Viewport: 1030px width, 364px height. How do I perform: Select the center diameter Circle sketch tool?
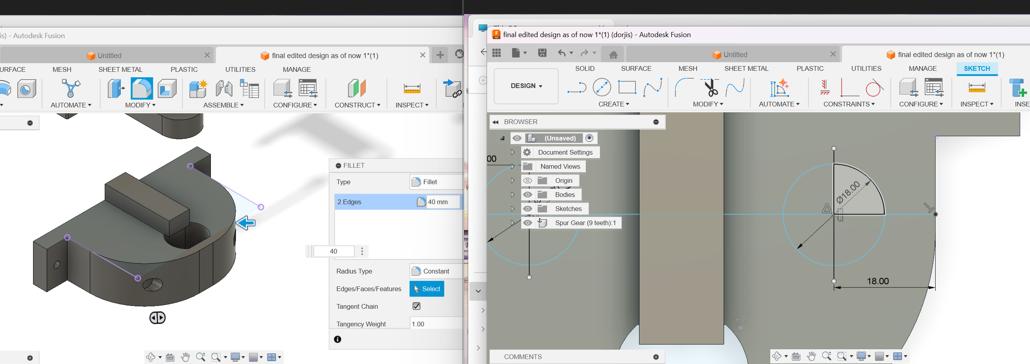click(602, 87)
